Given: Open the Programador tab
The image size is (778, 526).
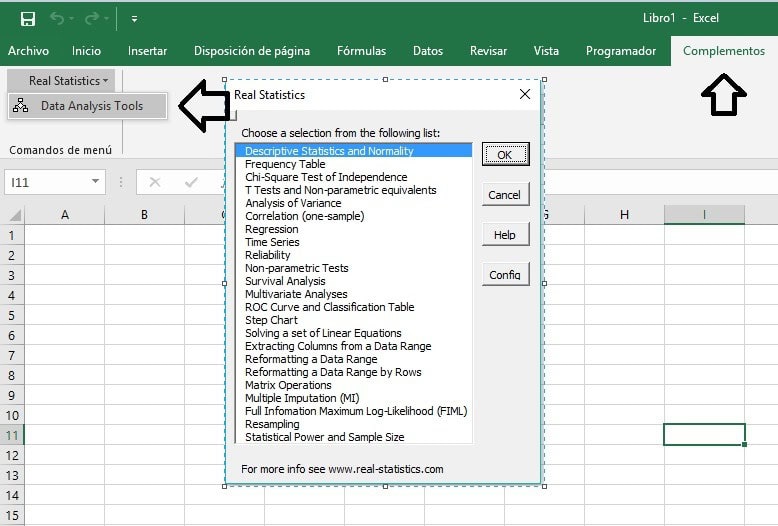Looking at the screenshot, I should (x=621, y=51).
